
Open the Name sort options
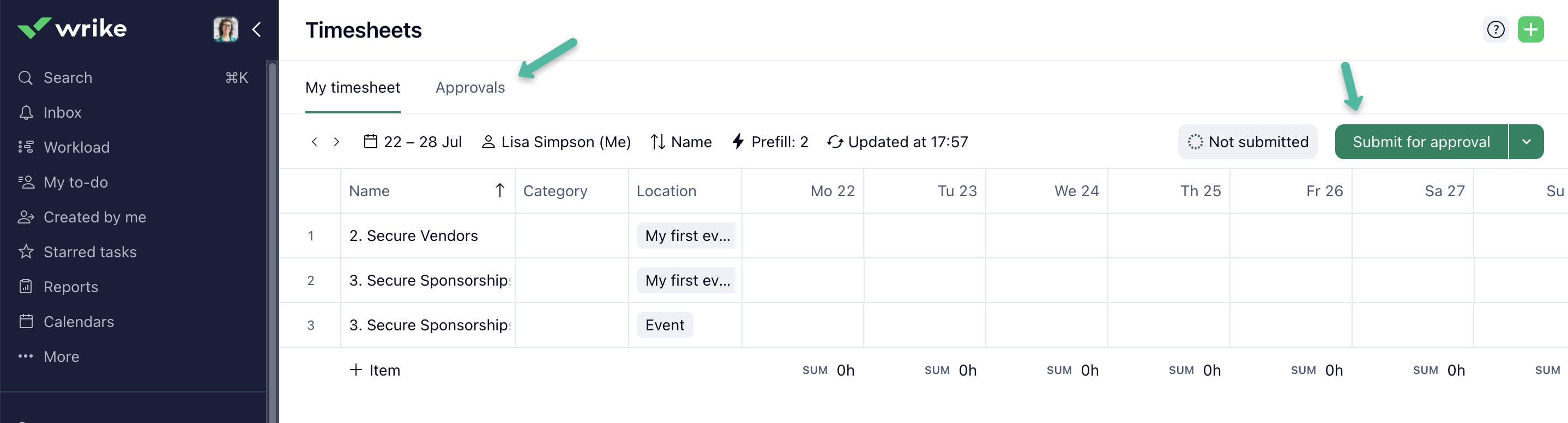pyautogui.click(x=681, y=142)
